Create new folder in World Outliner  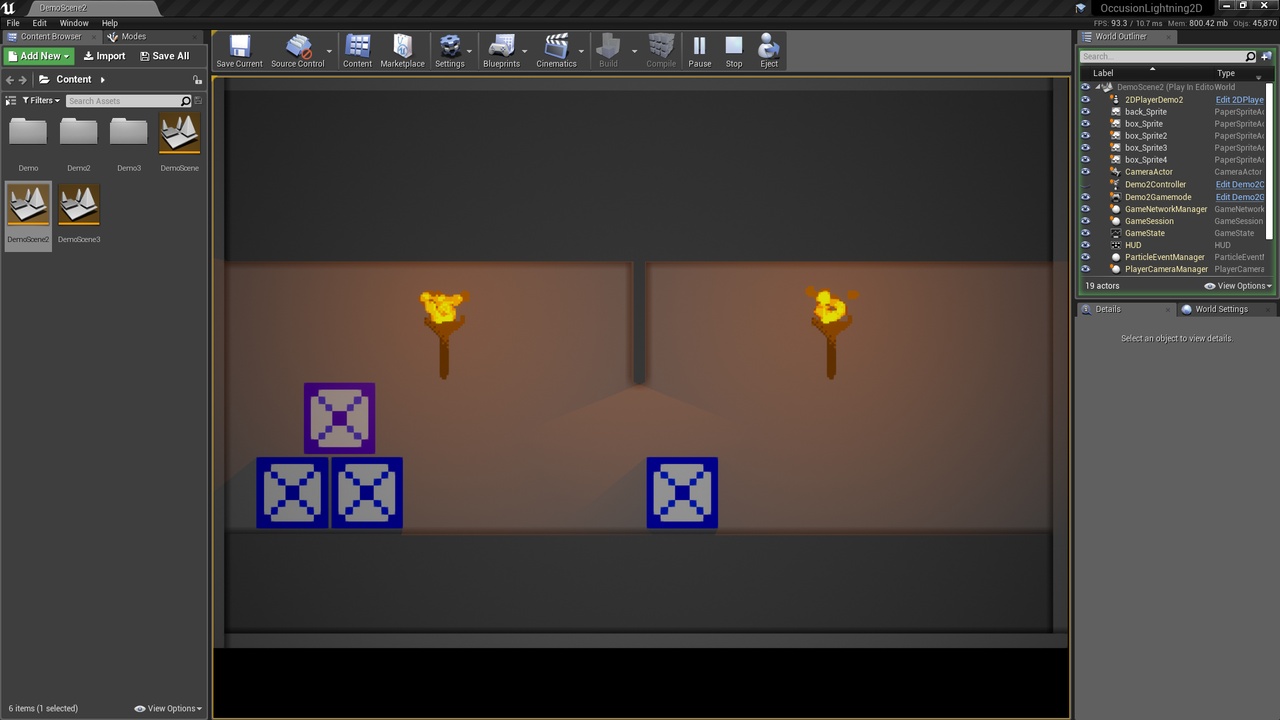[x=1266, y=57]
